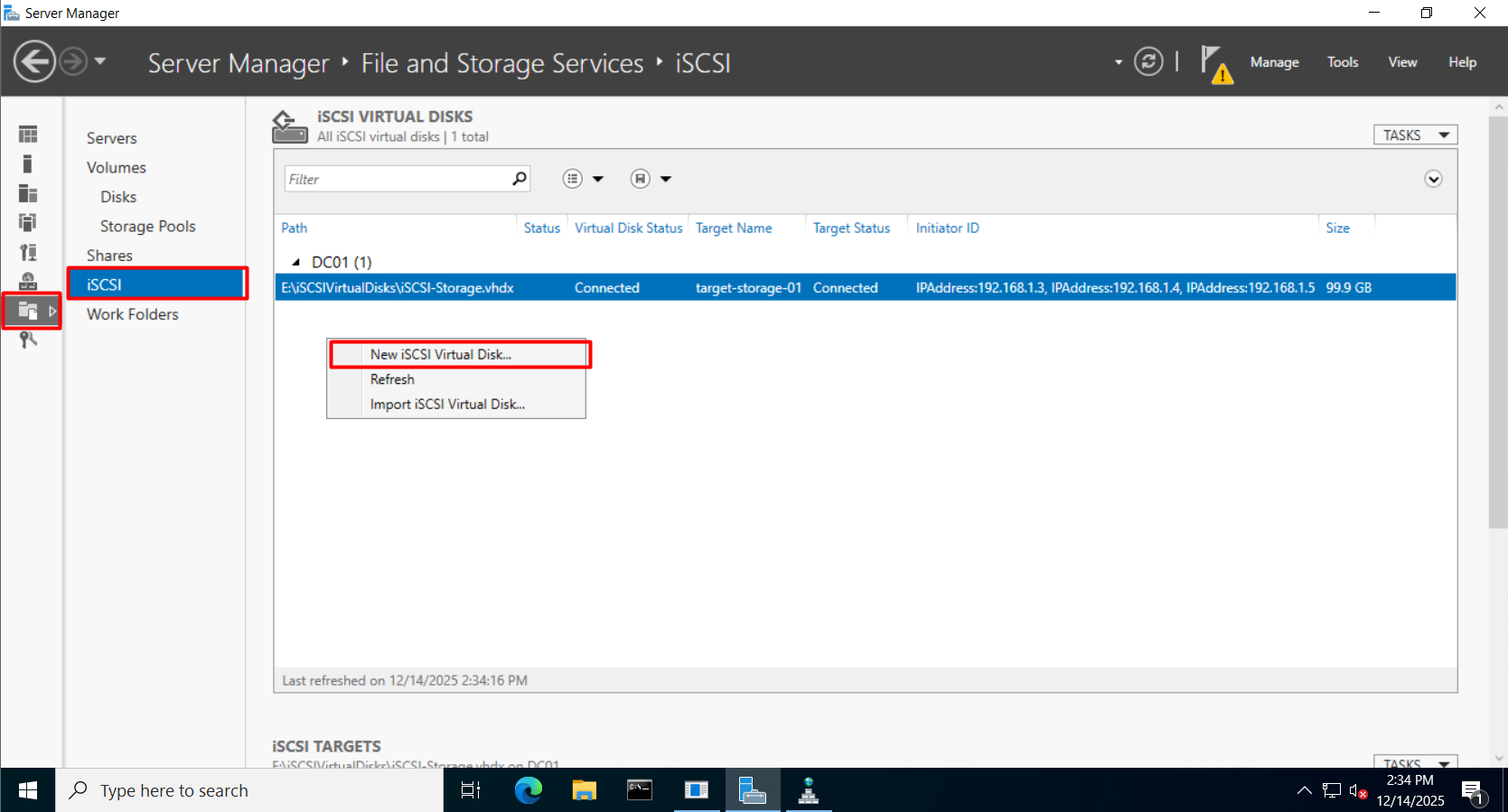
Task: Go to Servers page
Action: coord(112,138)
